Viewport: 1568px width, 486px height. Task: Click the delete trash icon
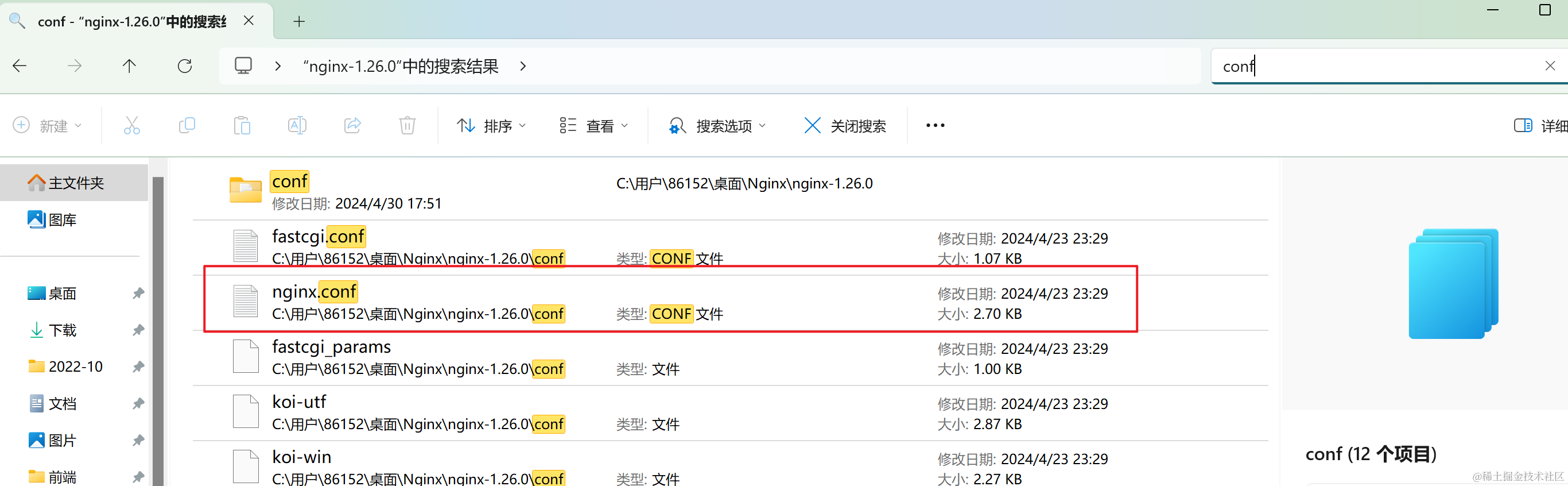point(407,125)
